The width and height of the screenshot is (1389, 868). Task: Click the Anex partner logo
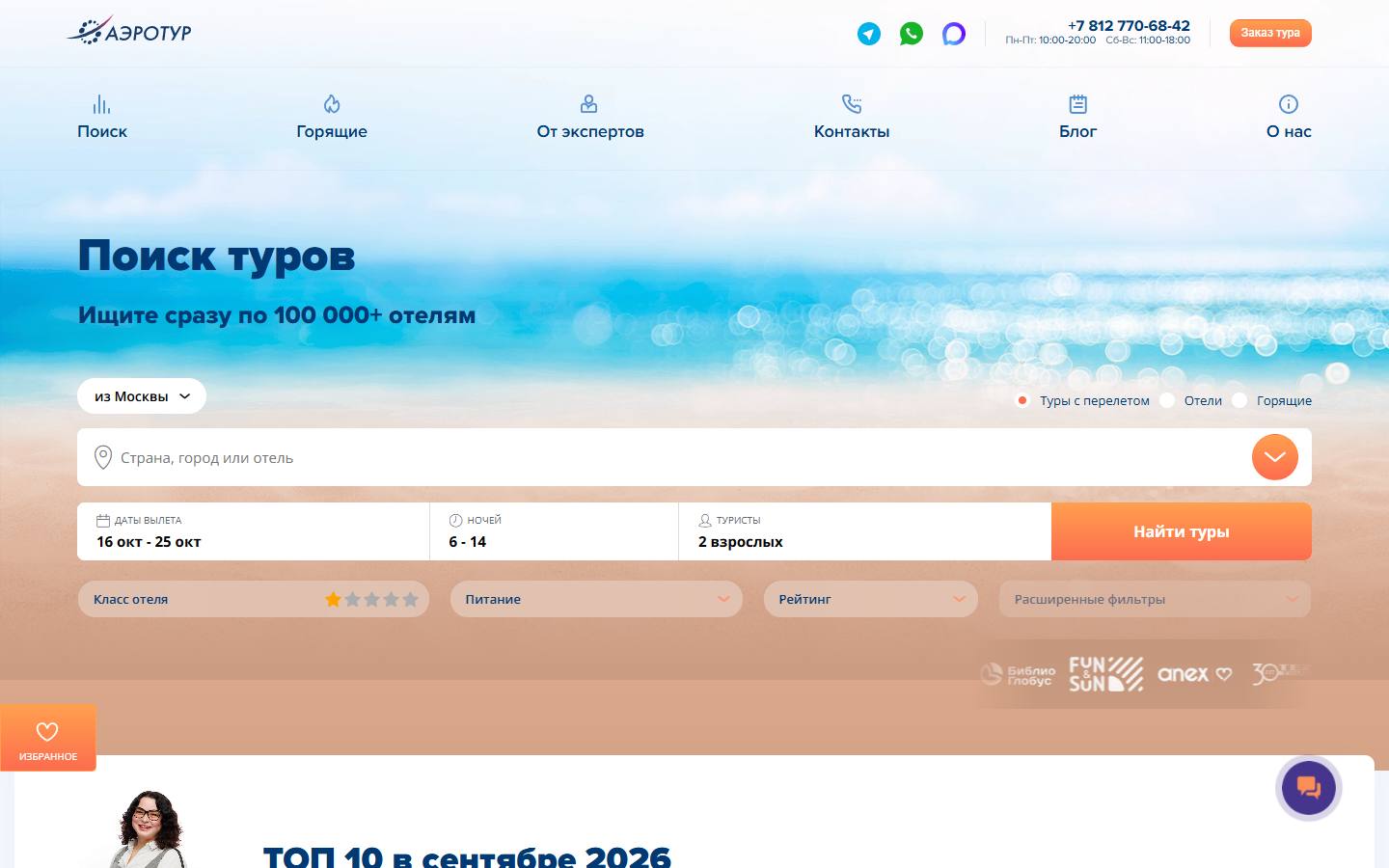coord(1194,674)
